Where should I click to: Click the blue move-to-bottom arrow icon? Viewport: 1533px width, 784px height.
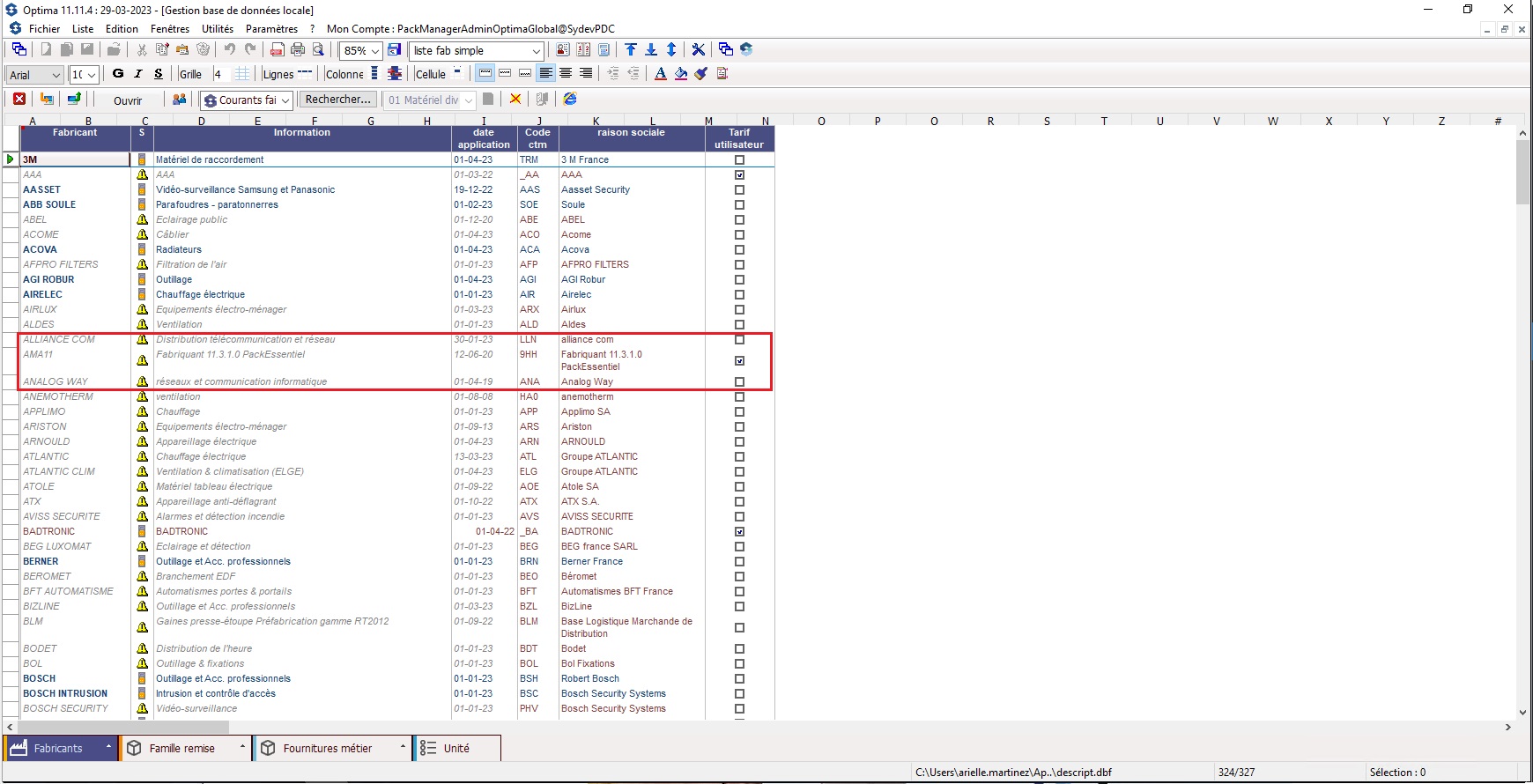tap(651, 49)
